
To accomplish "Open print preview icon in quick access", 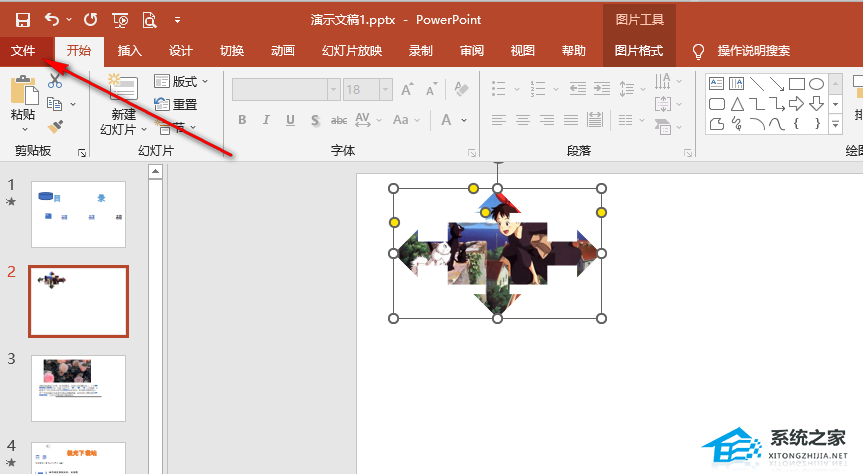I will 149,20.
